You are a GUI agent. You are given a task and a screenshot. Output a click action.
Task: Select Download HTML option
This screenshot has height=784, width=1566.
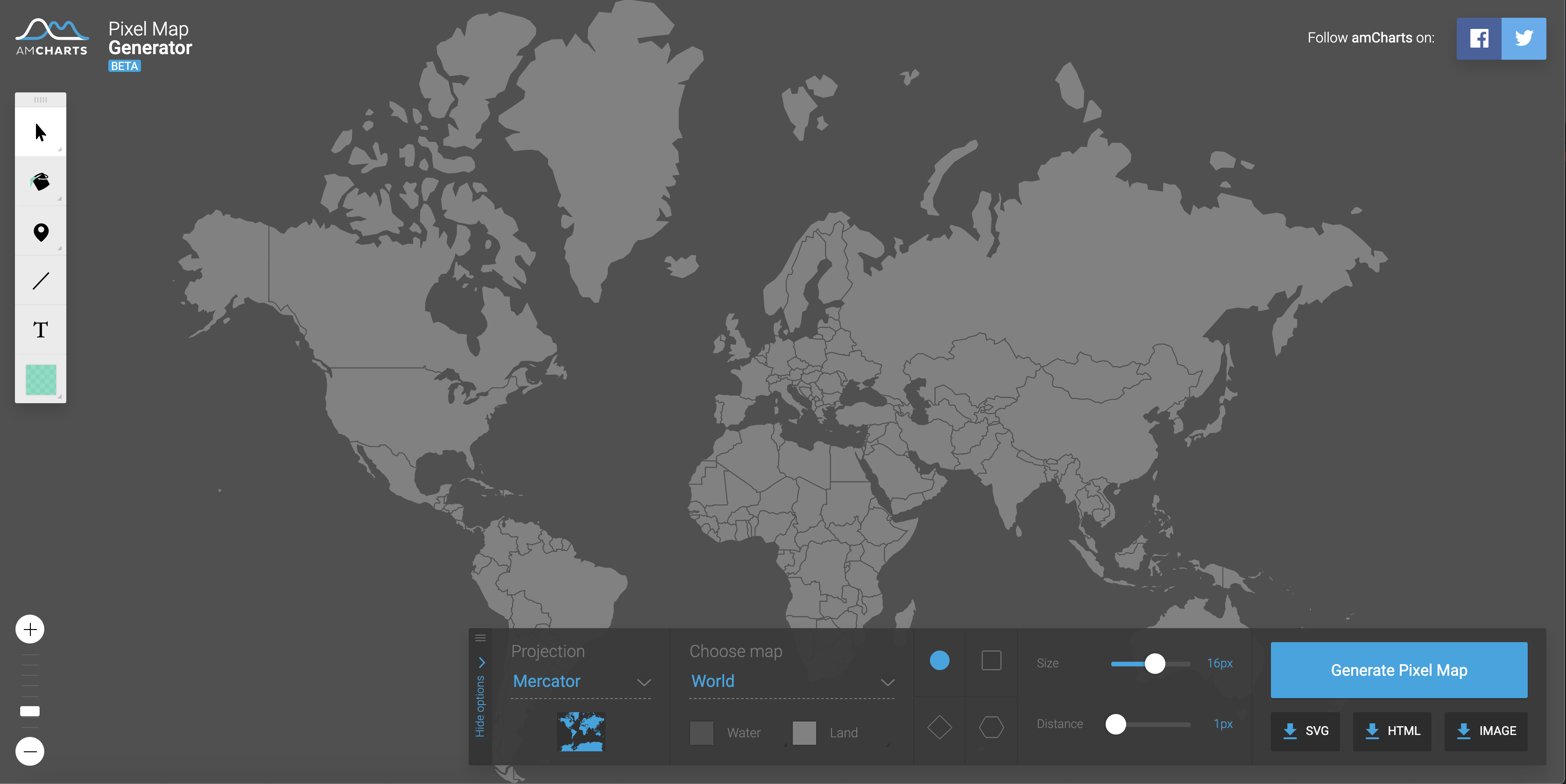pos(1395,731)
